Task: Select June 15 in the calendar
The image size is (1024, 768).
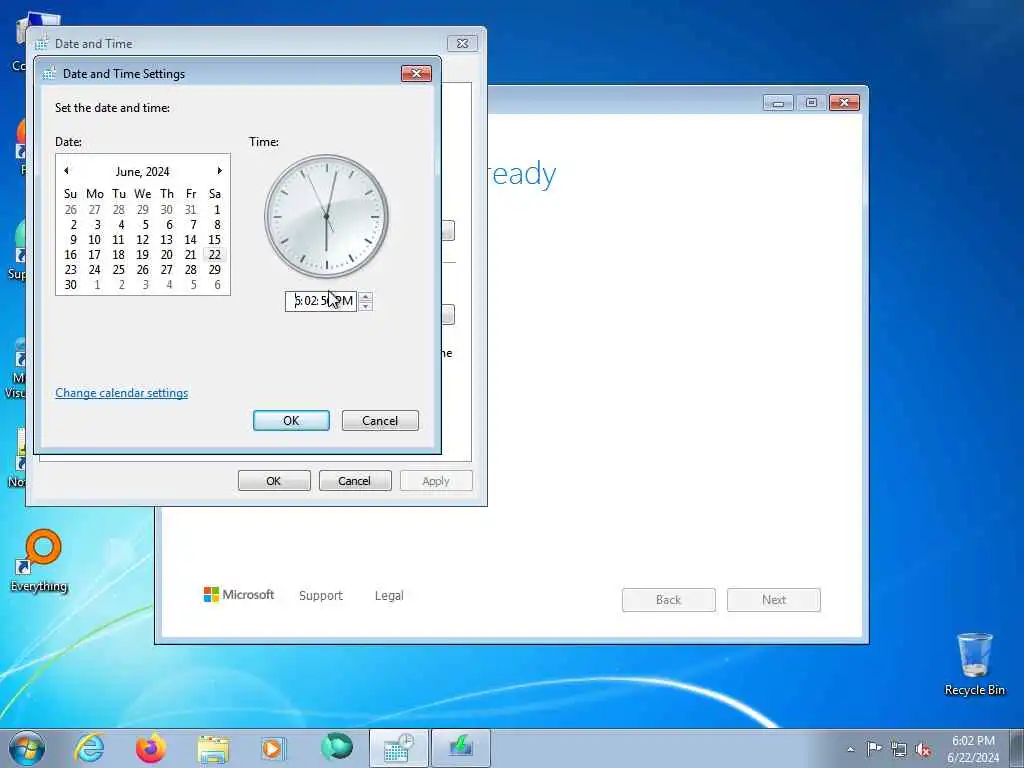Action: (214, 240)
